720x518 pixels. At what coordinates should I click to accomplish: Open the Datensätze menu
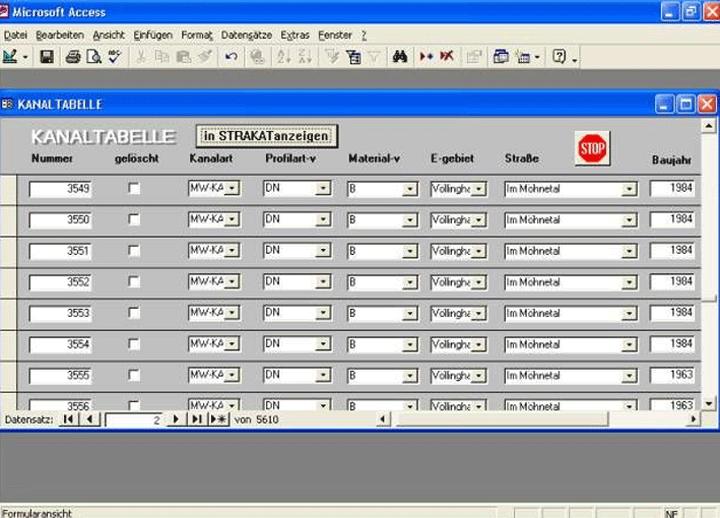click(247, 35)
